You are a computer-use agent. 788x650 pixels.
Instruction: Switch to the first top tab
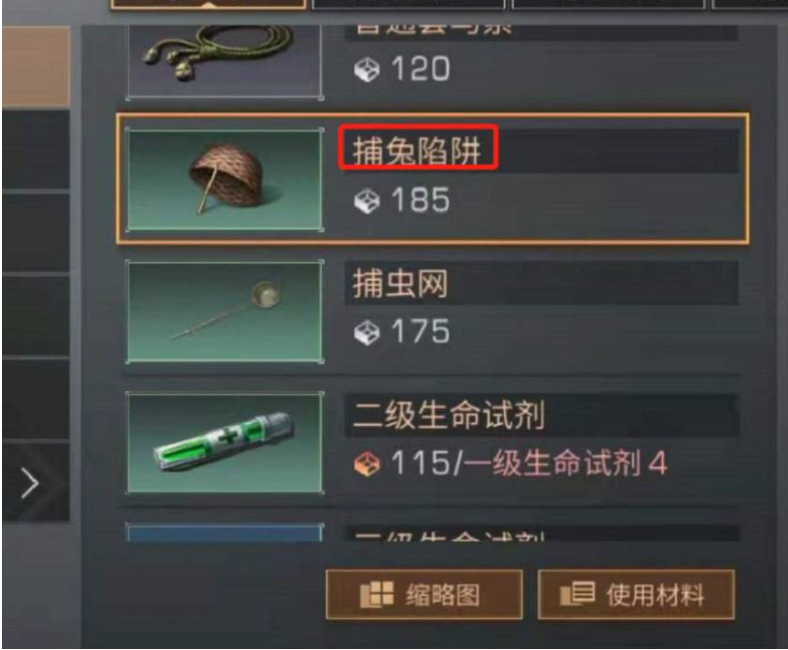(208, 4)
